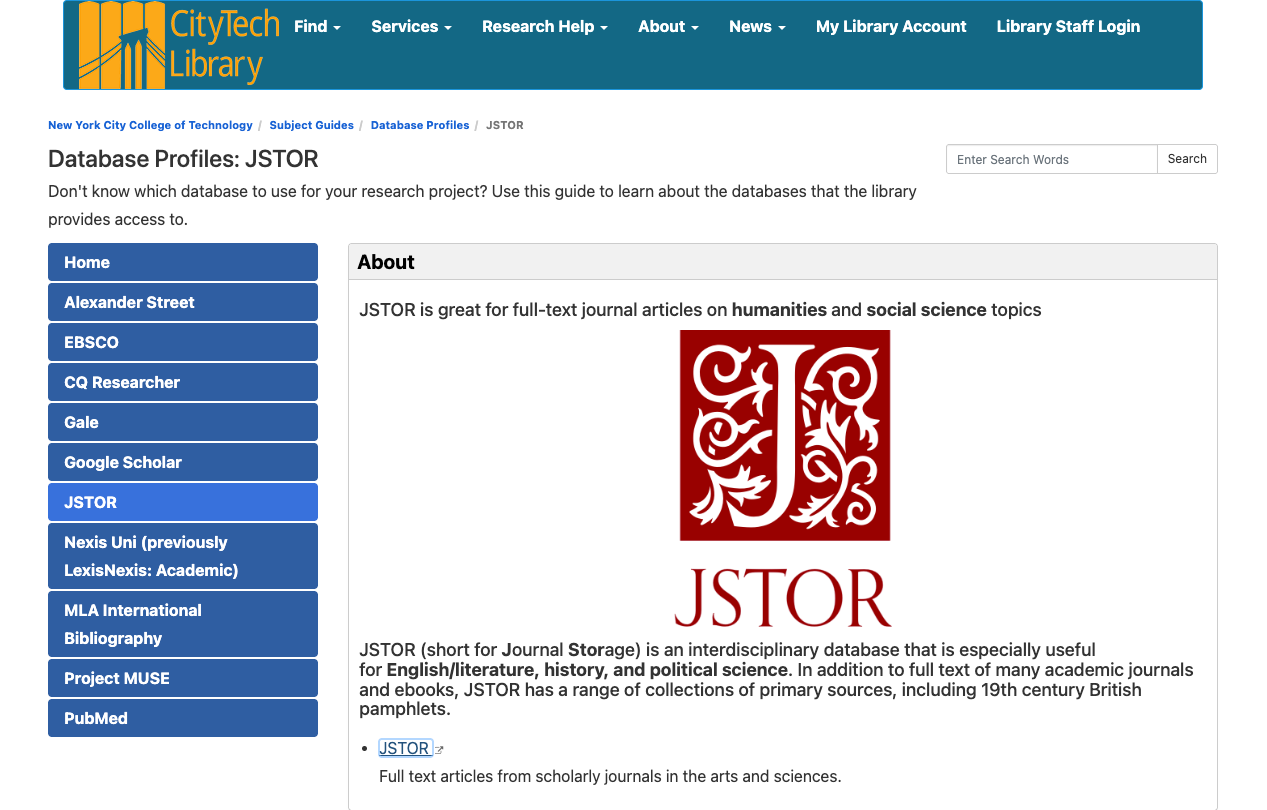Select the Home tab in sidebar
This screenshot has width=1267, height=810.
[x=183, y=262]
